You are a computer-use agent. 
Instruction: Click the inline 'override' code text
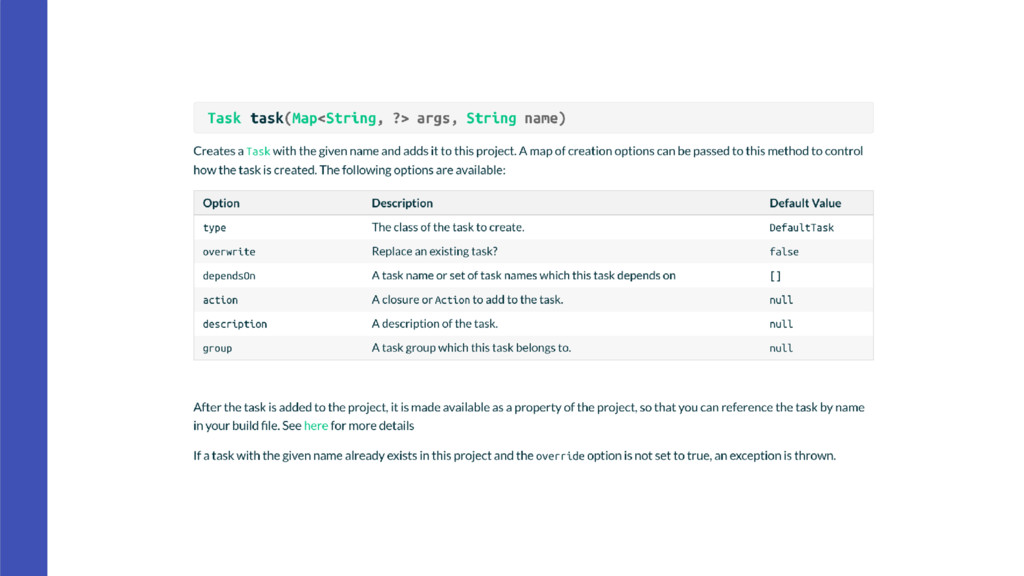[560, 456]
